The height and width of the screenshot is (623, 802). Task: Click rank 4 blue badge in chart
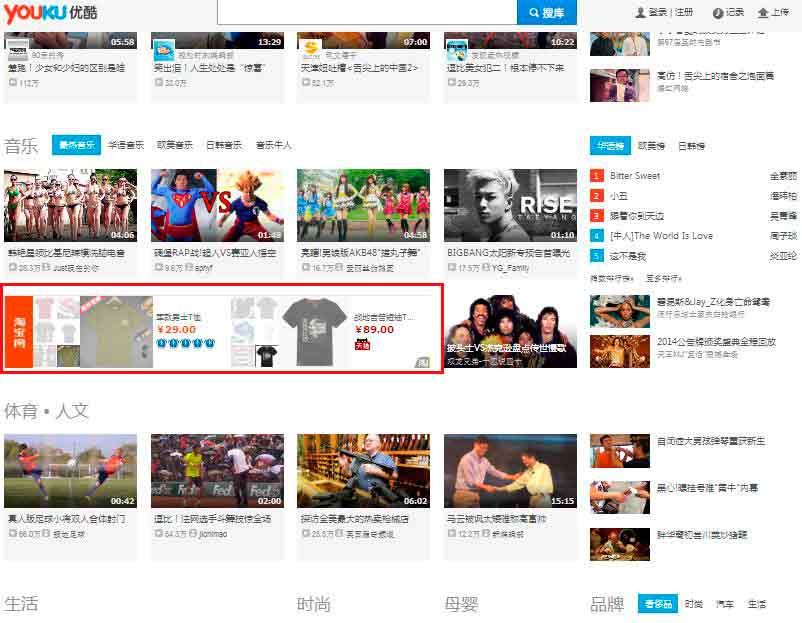click(596, 235)
